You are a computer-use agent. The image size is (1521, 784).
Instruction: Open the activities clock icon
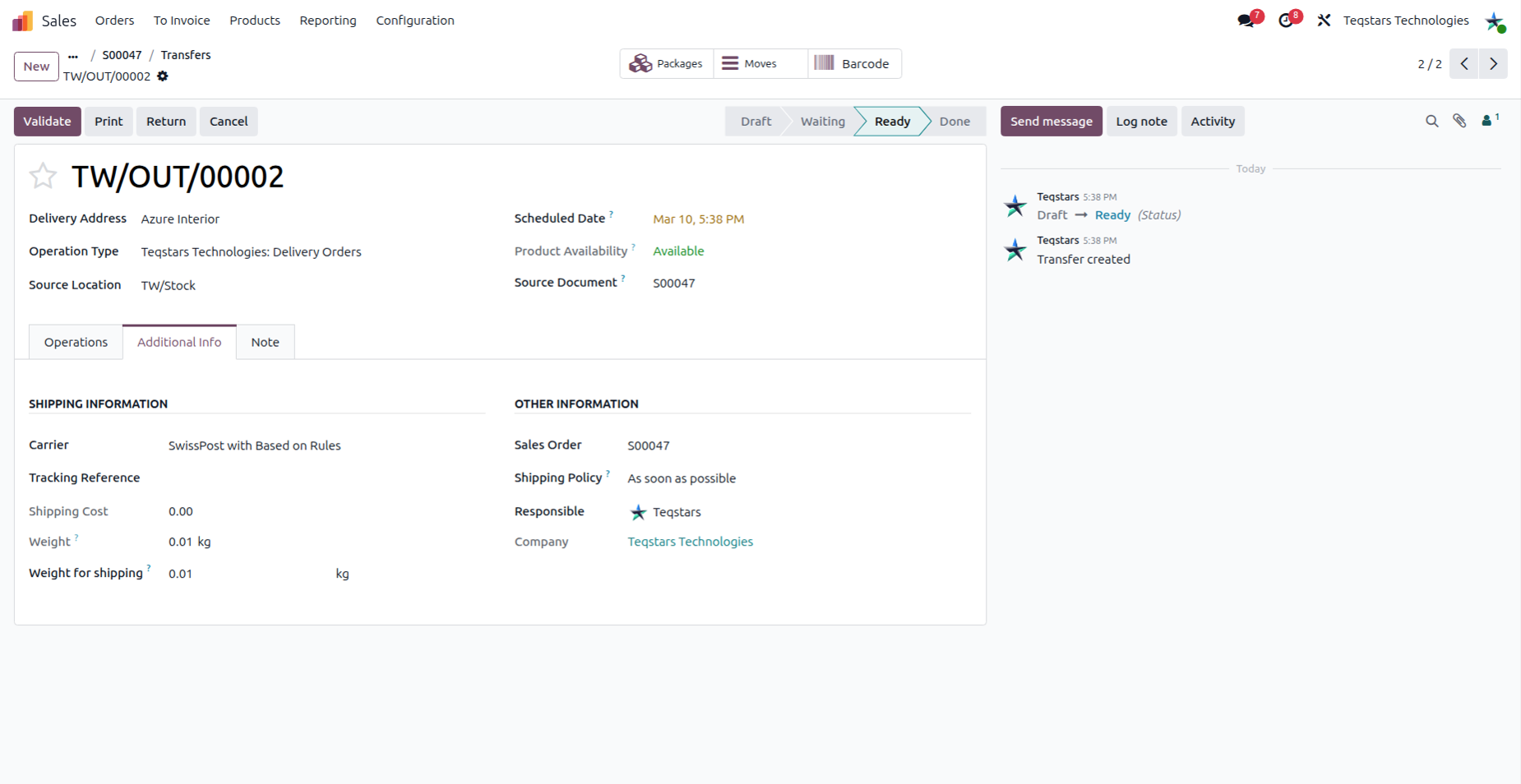click(1288, 20)
